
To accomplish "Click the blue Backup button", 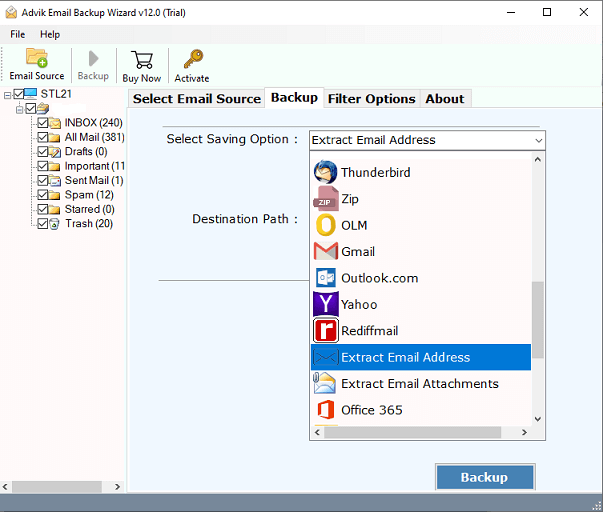I will [x=485, y=477].
